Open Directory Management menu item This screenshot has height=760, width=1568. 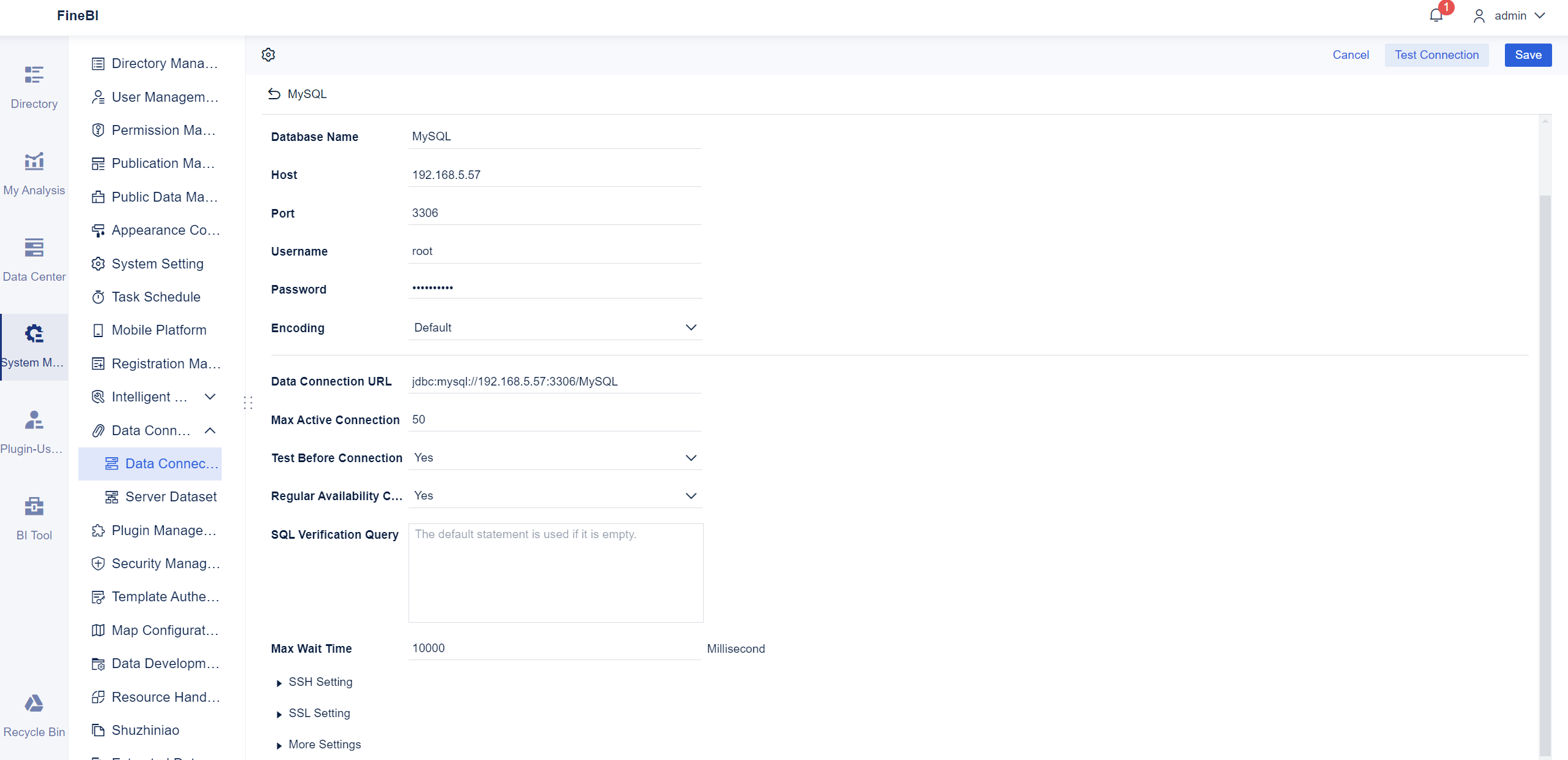click(156, 63)
